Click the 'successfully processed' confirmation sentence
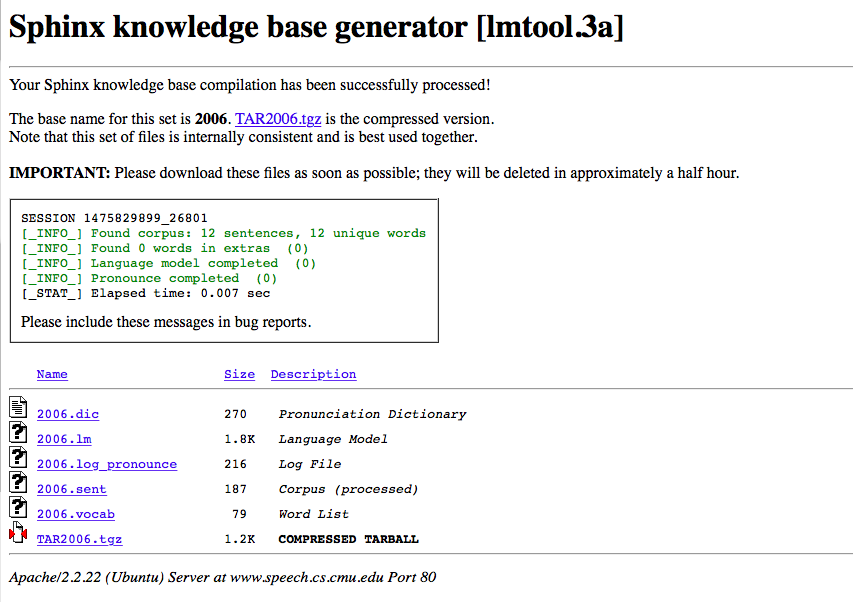 click(250, 85)
